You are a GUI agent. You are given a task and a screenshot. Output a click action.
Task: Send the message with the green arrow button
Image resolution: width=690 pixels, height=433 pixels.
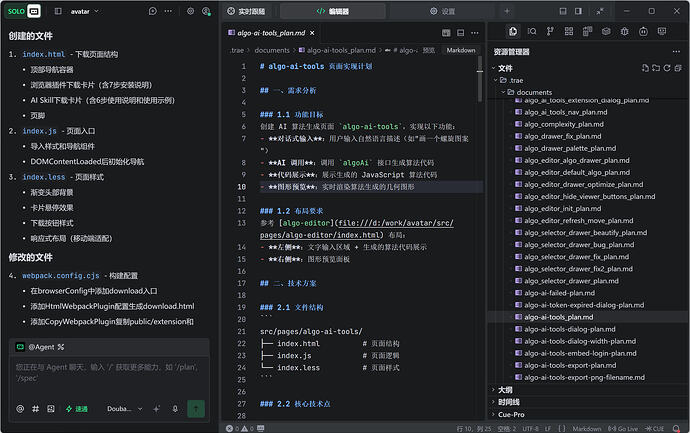[x=196, y=409]
